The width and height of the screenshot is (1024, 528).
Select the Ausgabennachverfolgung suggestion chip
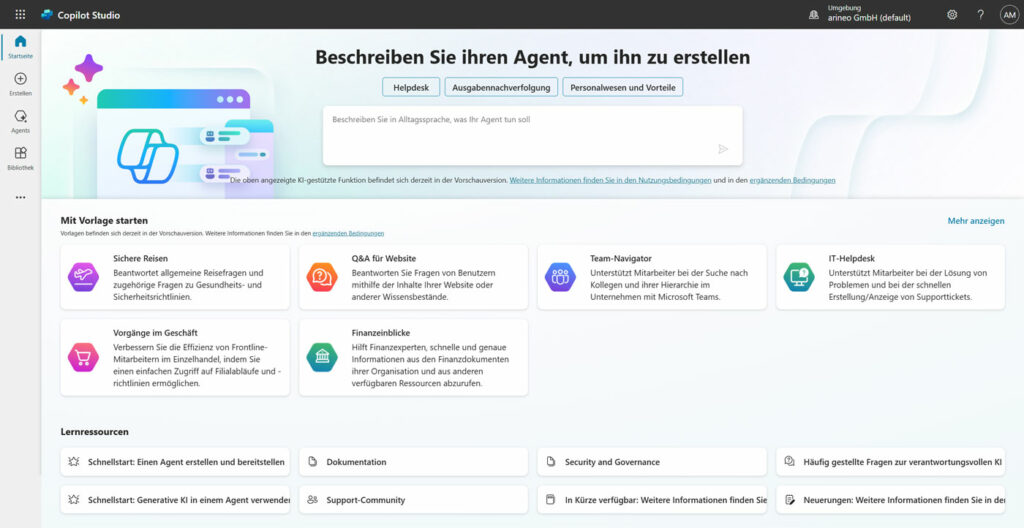(502, 87)
